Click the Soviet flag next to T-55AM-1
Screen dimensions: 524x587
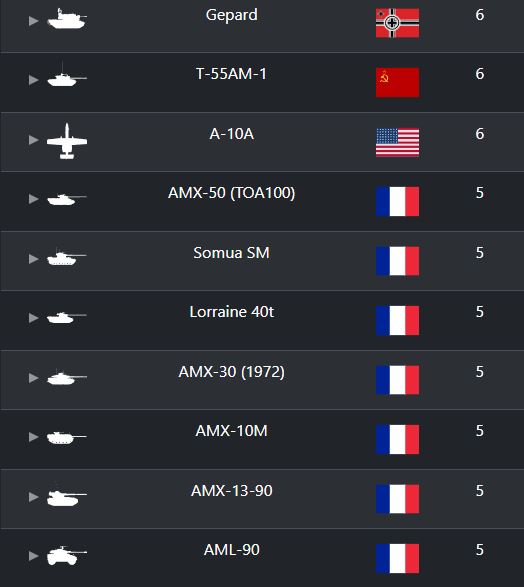(x=397, y=82)
